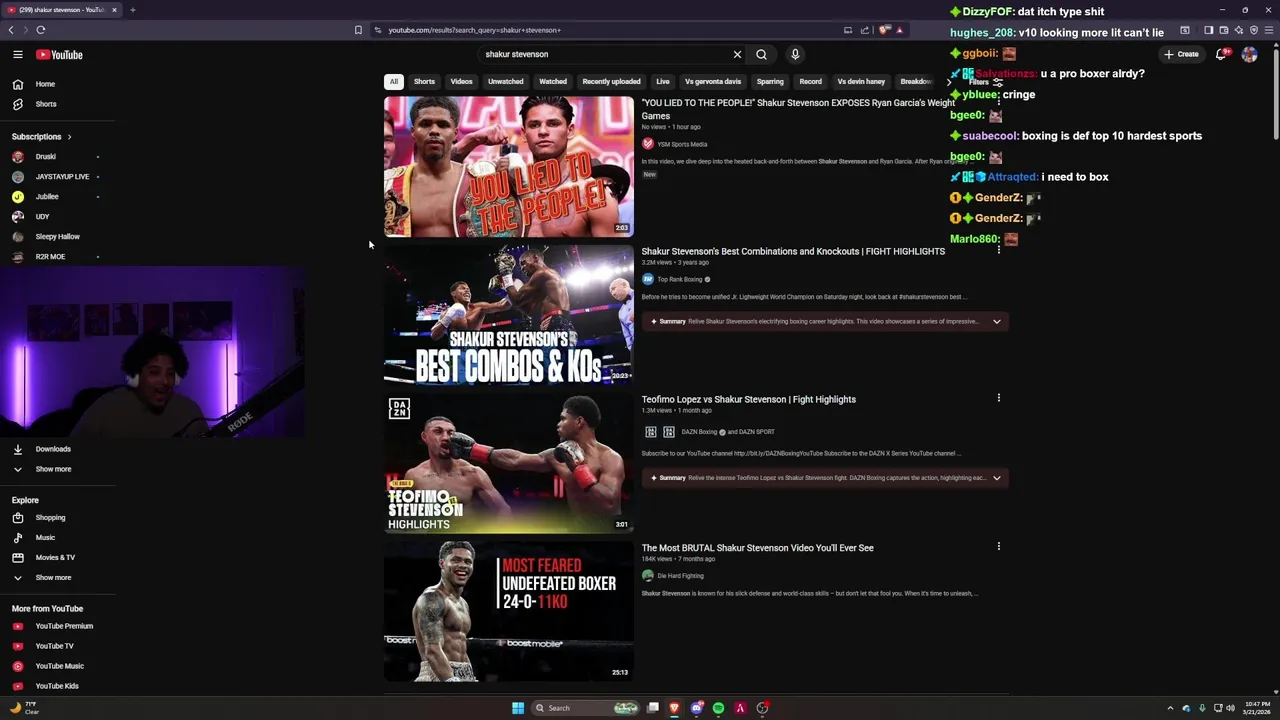
Task: Open YouTube Music link
Action: (49, 666)
